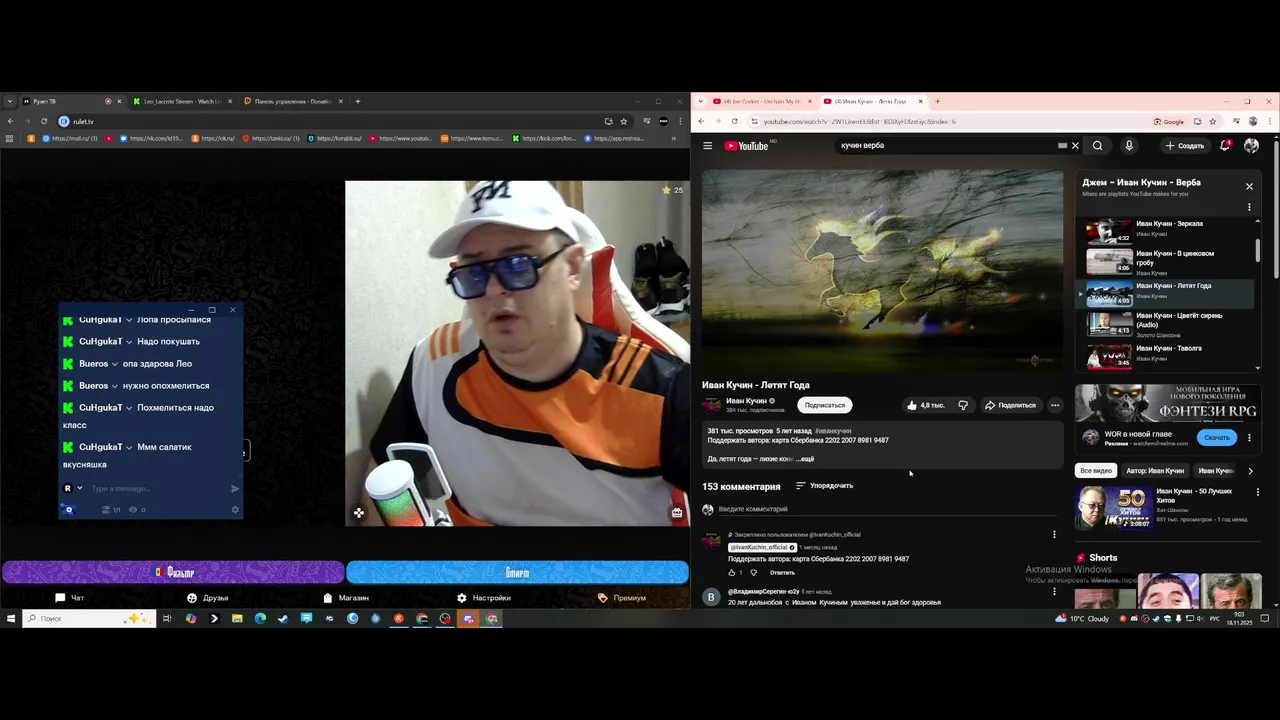Send message in Kick chat popup
The height and width of the screenshot is (720, 1280).
pos(235,489)
